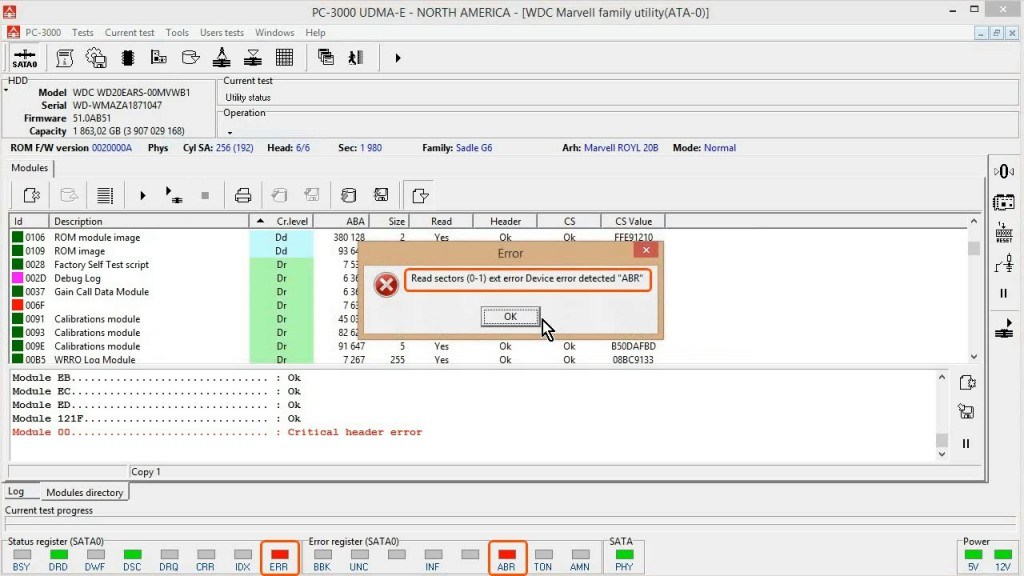The image size is (1024, 576).
Task: Expand the HDD panel arrow
Action: coord(5,90)
